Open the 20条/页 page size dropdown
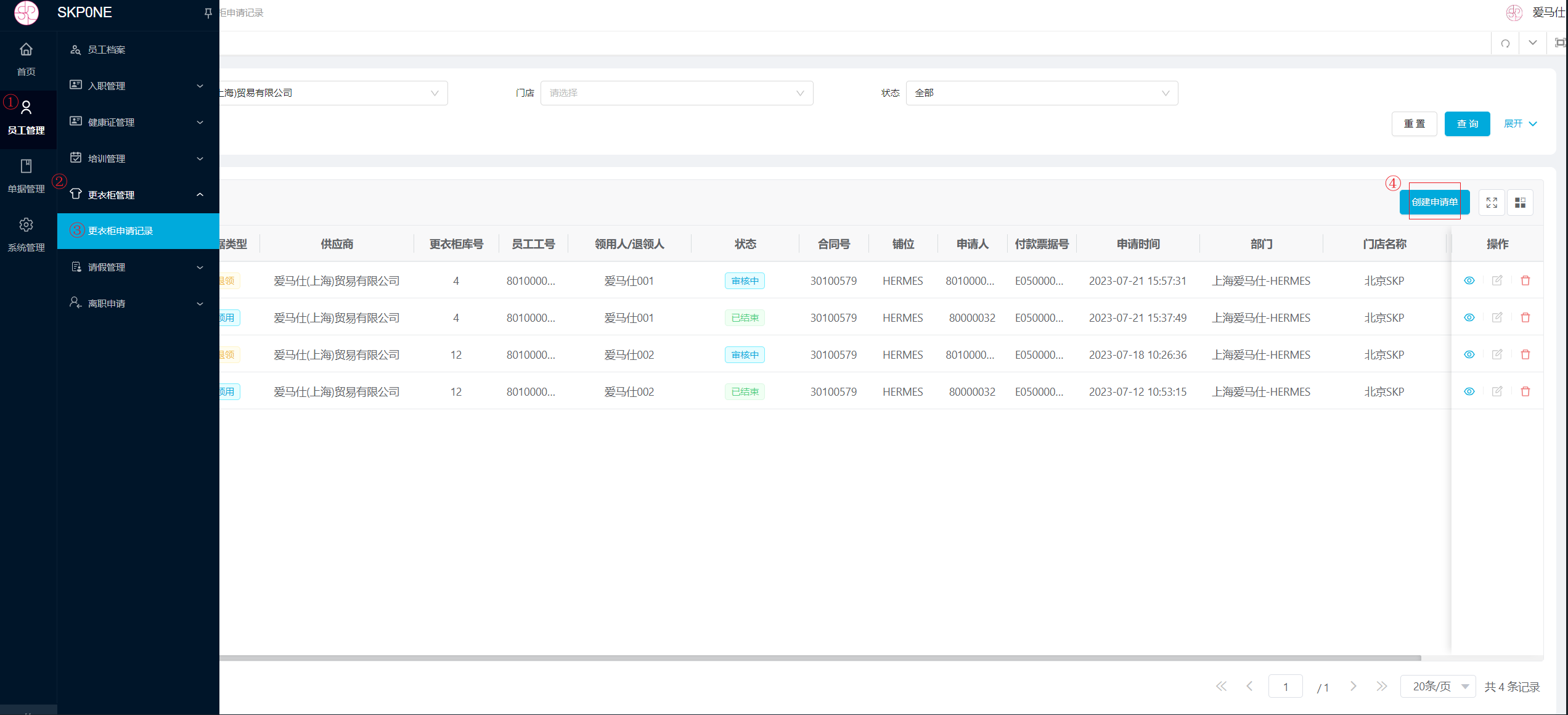Screen dimensions: 1568x715 (1438, 686)
